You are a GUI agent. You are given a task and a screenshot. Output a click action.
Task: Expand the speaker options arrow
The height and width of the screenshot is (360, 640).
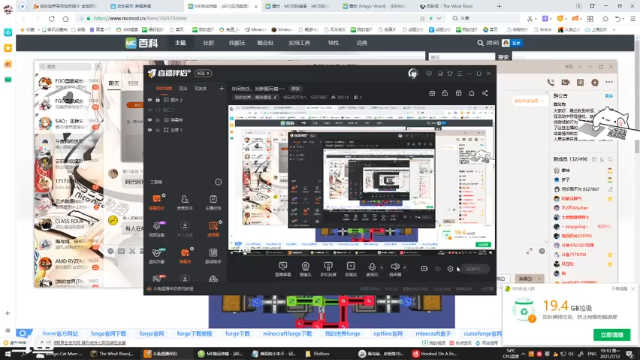(x=404, y=267)
